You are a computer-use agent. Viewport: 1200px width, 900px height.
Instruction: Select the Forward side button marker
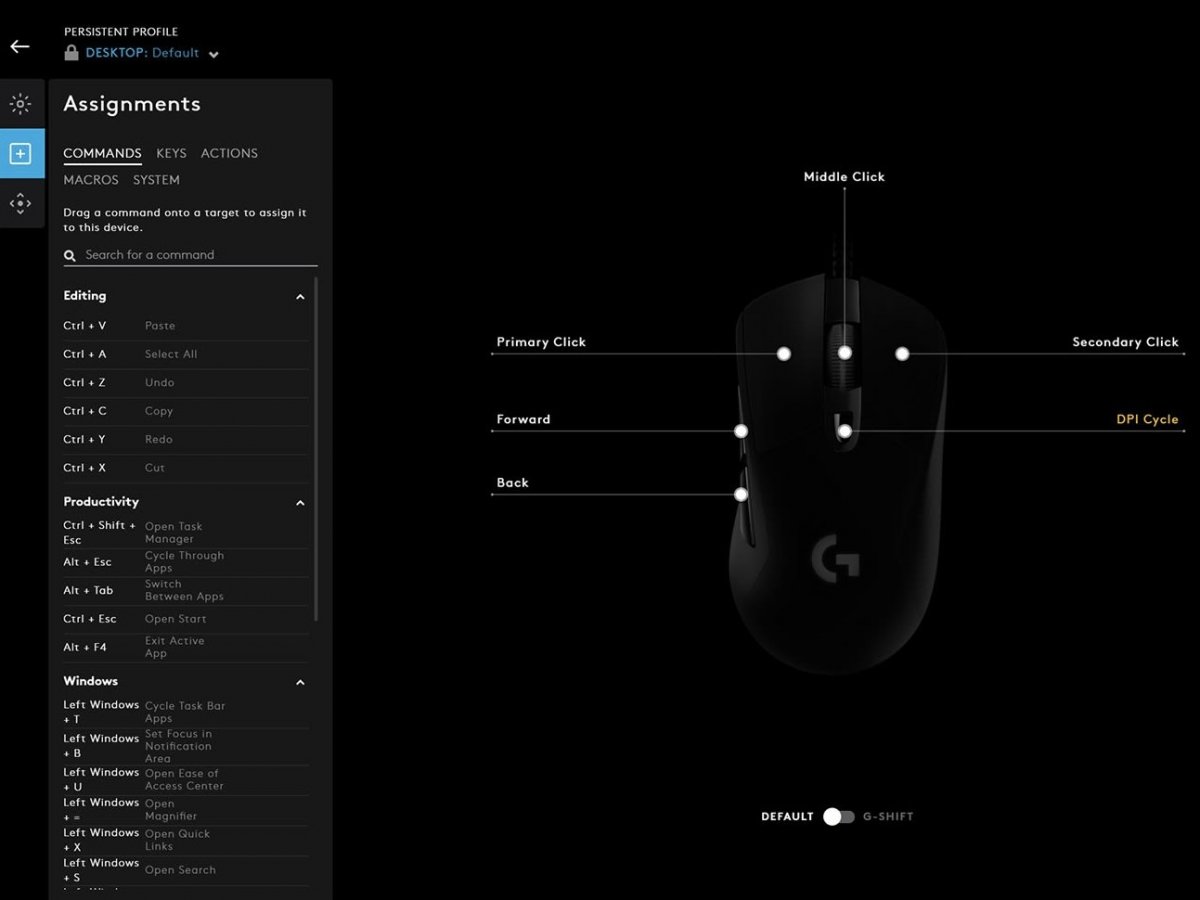coord(741,431)
